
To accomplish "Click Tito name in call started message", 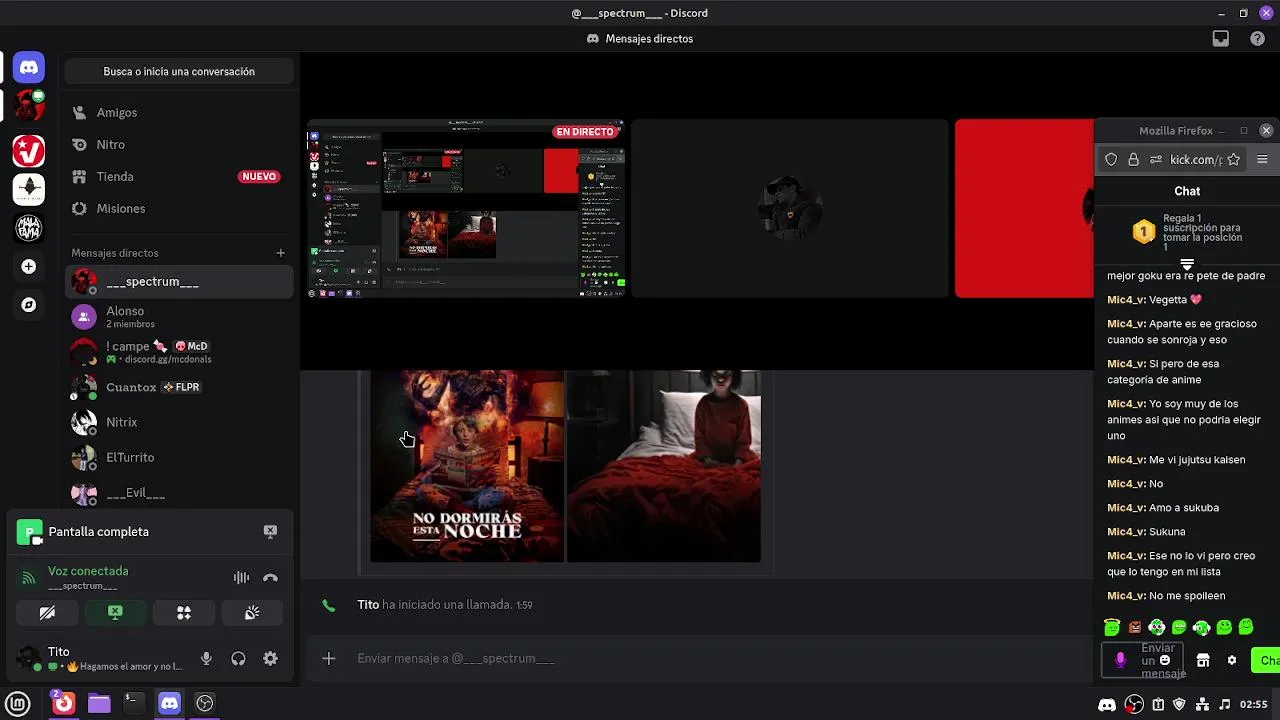I will 368,605.
